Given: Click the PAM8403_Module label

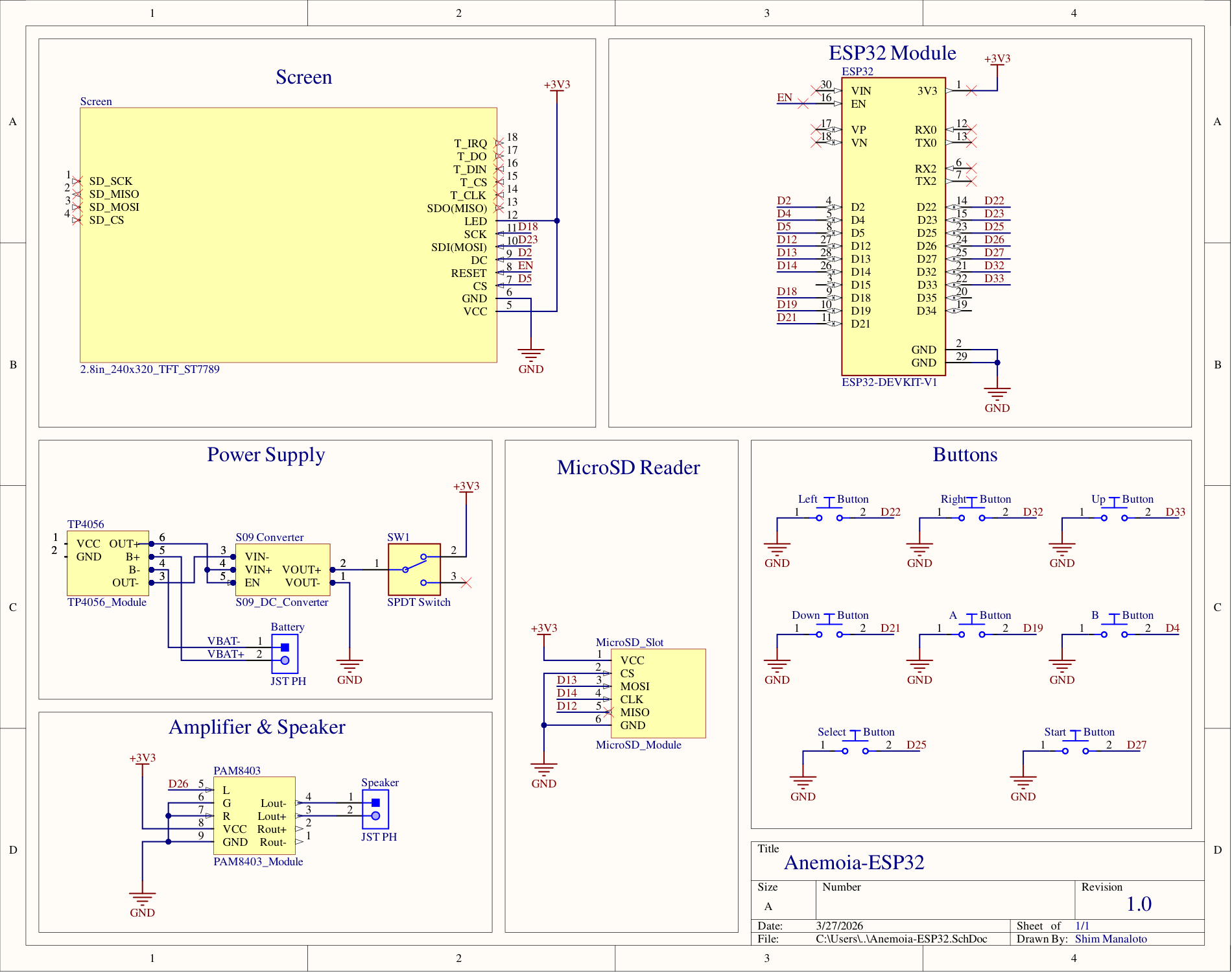Looking at the screenshot, I should [258, 862].
